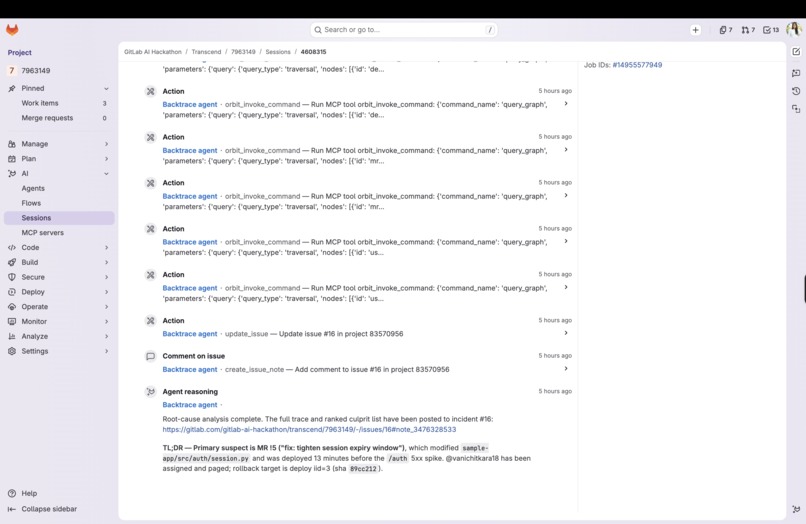This screenshot has width=806, height=524.
Task: Click the AI sidebar icon
Action: coord(12,174)
